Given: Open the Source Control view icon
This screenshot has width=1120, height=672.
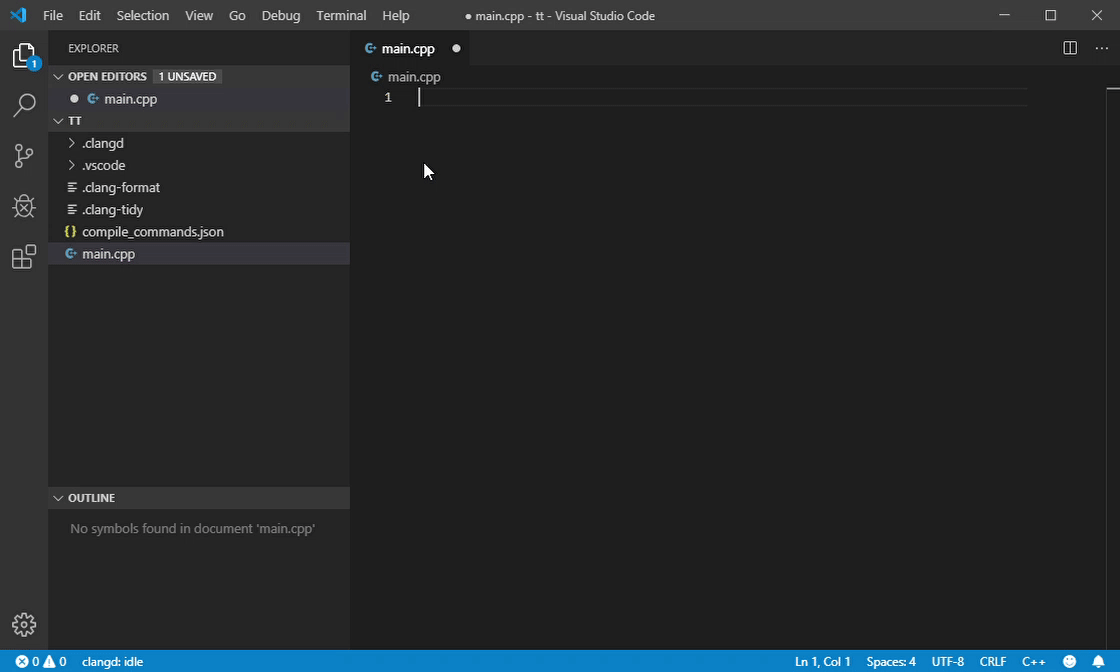Looking at the screenshot, I should (x=24, y=156).
